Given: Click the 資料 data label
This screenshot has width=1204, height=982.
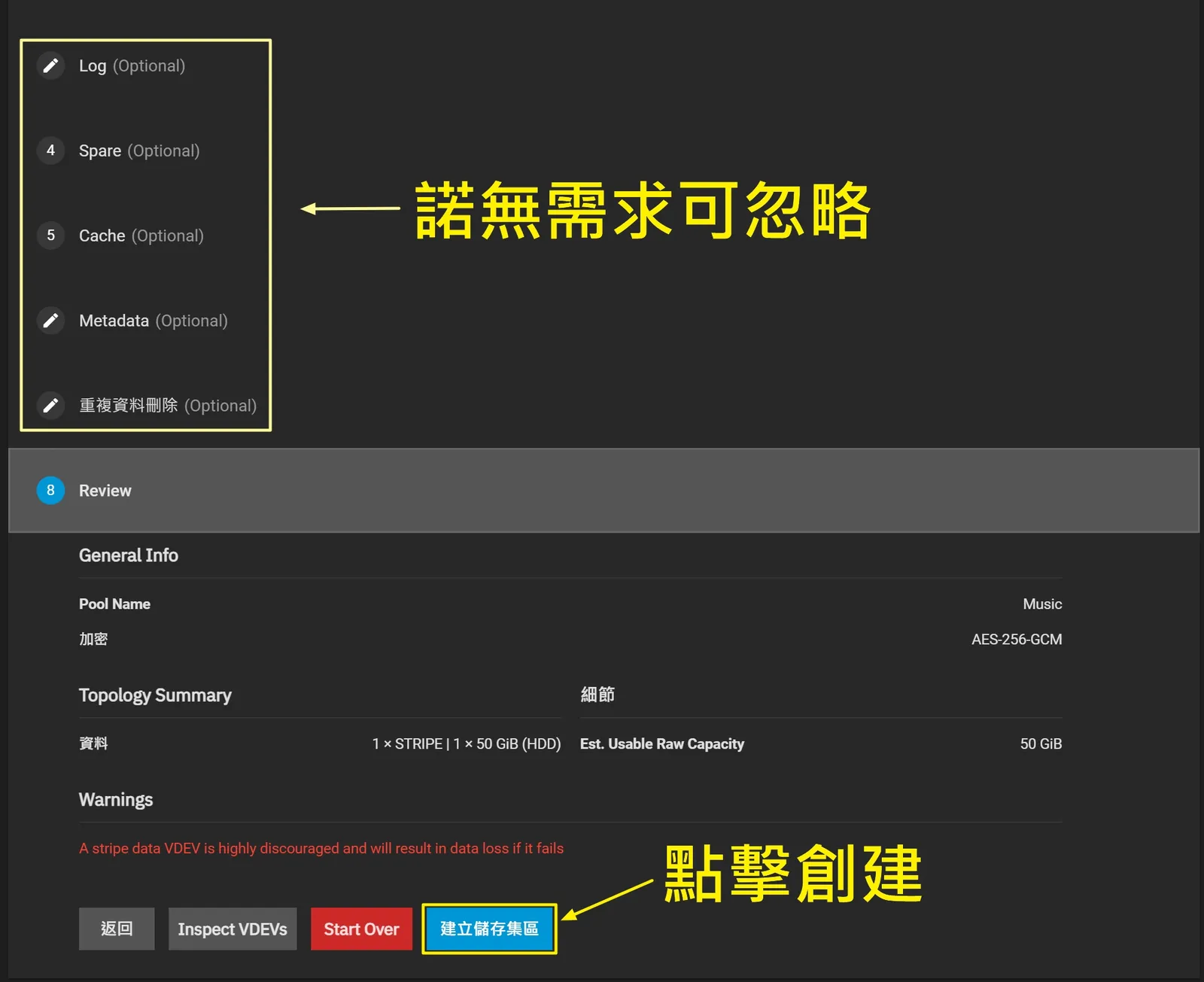Looking at the screenshot, I should coord(93,744).
